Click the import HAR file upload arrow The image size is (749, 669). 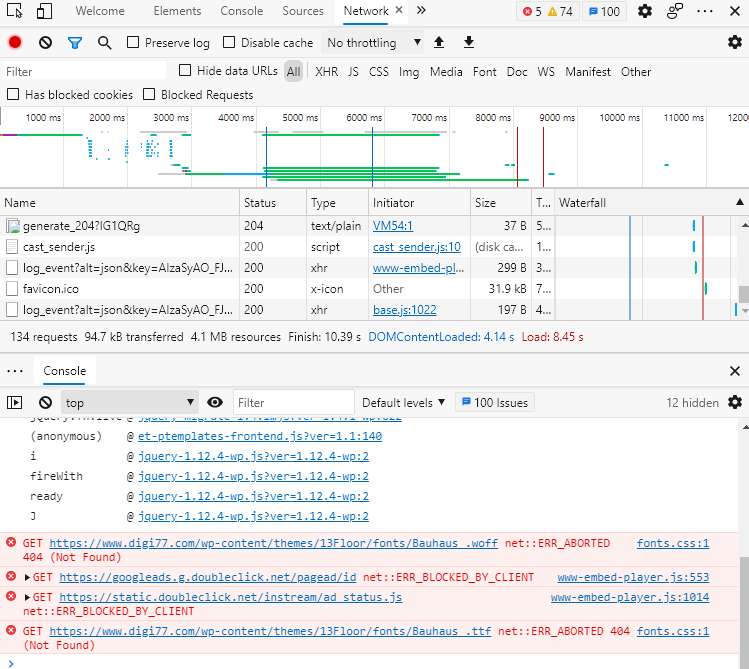coord(439,43)
